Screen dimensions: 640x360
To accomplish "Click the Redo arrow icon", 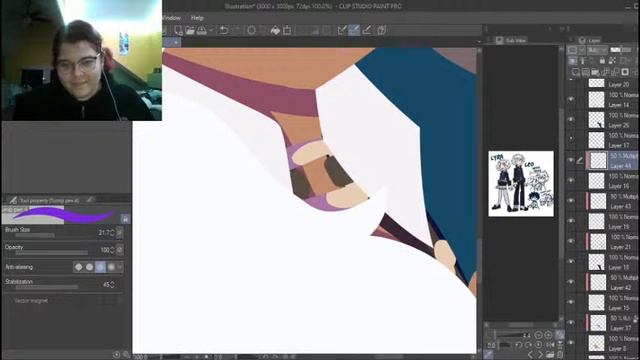I will (x=237, y=30).
